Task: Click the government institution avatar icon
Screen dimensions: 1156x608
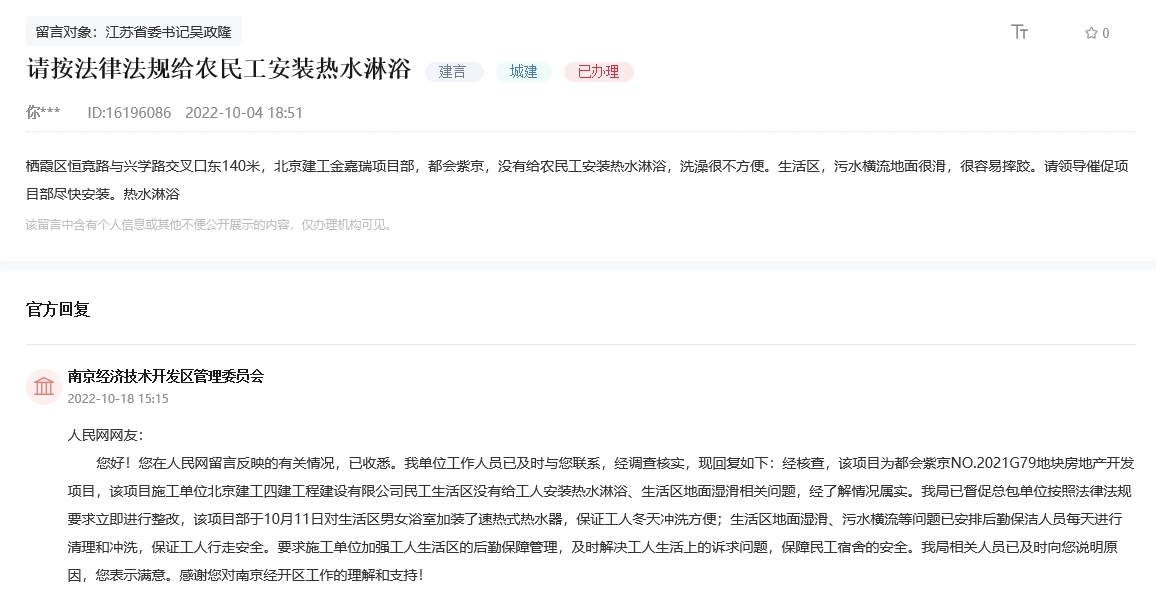Action: (x=44, y=387)
